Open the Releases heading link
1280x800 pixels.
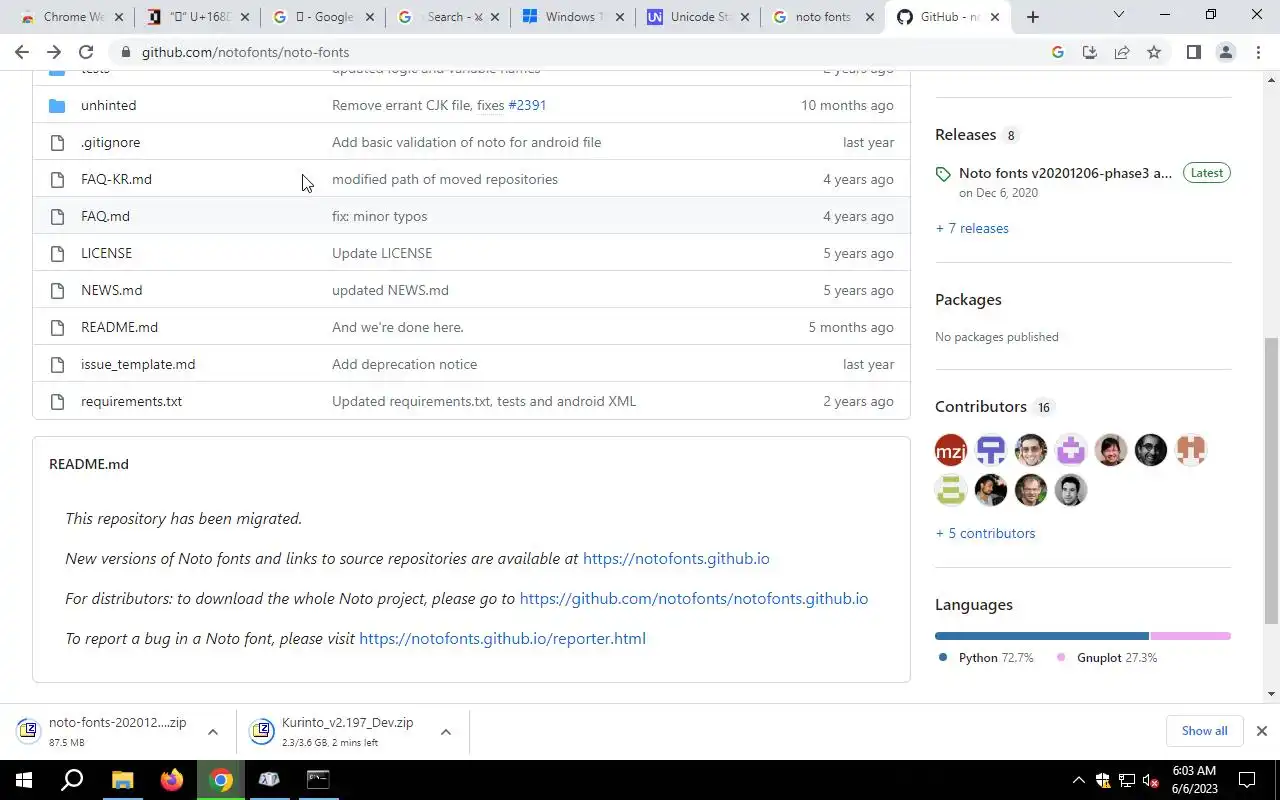[965, 134]
